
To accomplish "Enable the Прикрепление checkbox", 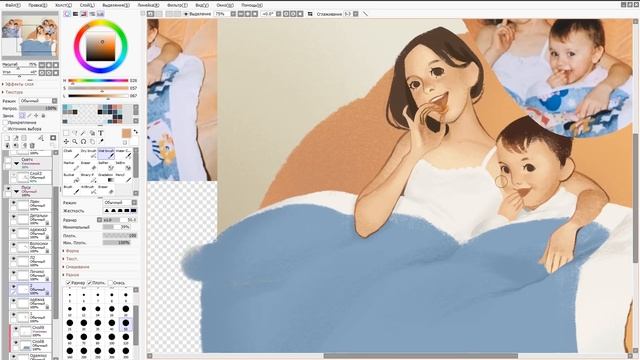I will pos(5,122).
